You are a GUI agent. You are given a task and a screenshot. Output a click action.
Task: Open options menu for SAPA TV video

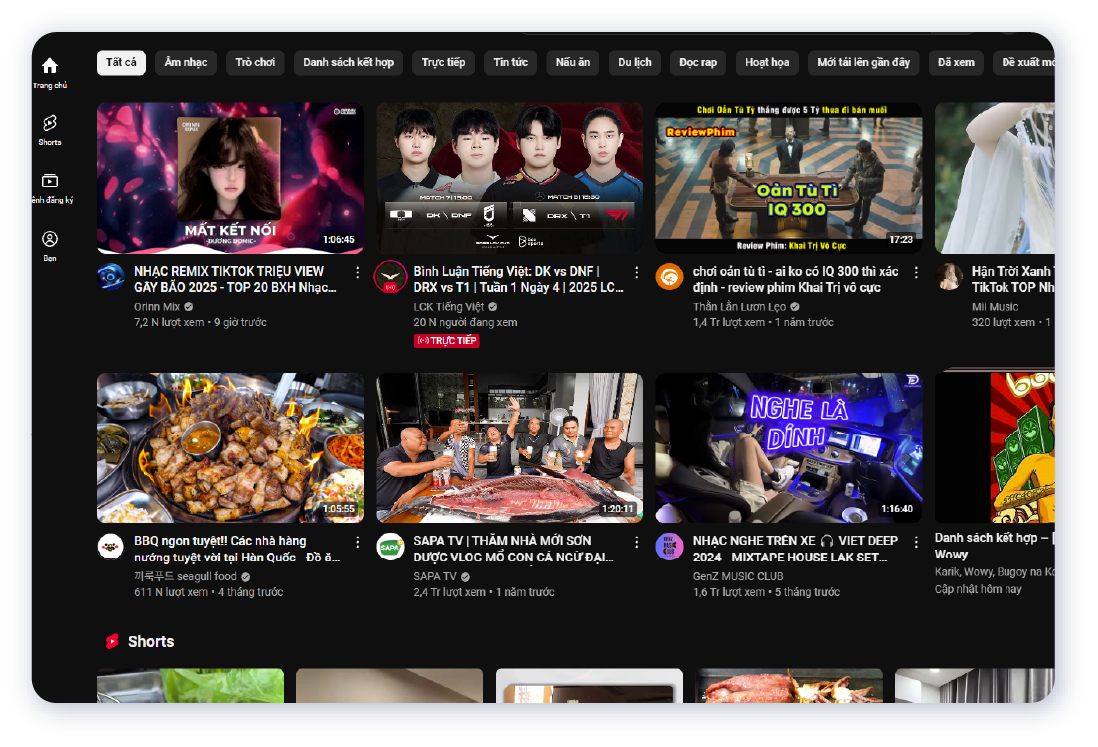pyautogui.click(x=637, y=542)
